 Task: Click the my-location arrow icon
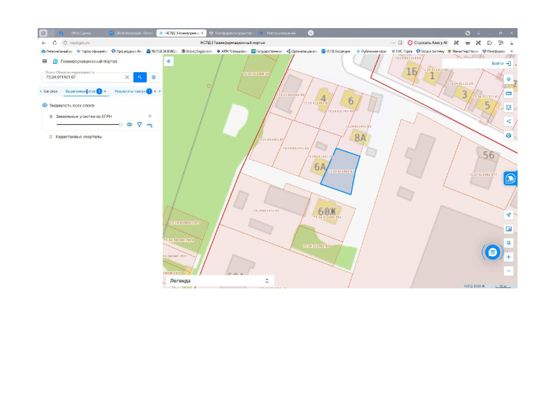point(509,215)
